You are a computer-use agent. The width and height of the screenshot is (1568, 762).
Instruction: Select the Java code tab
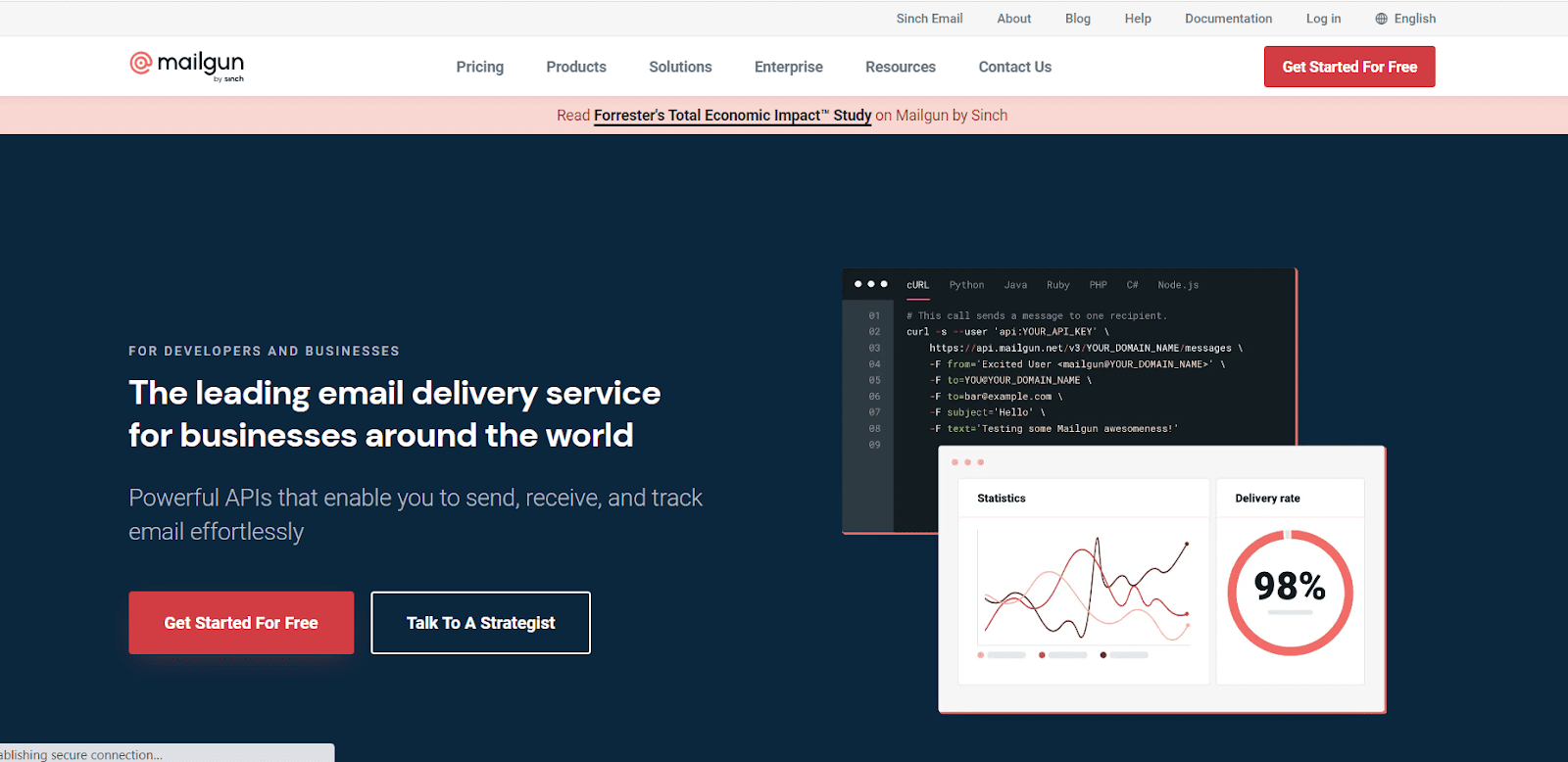tap(1015, 285)
